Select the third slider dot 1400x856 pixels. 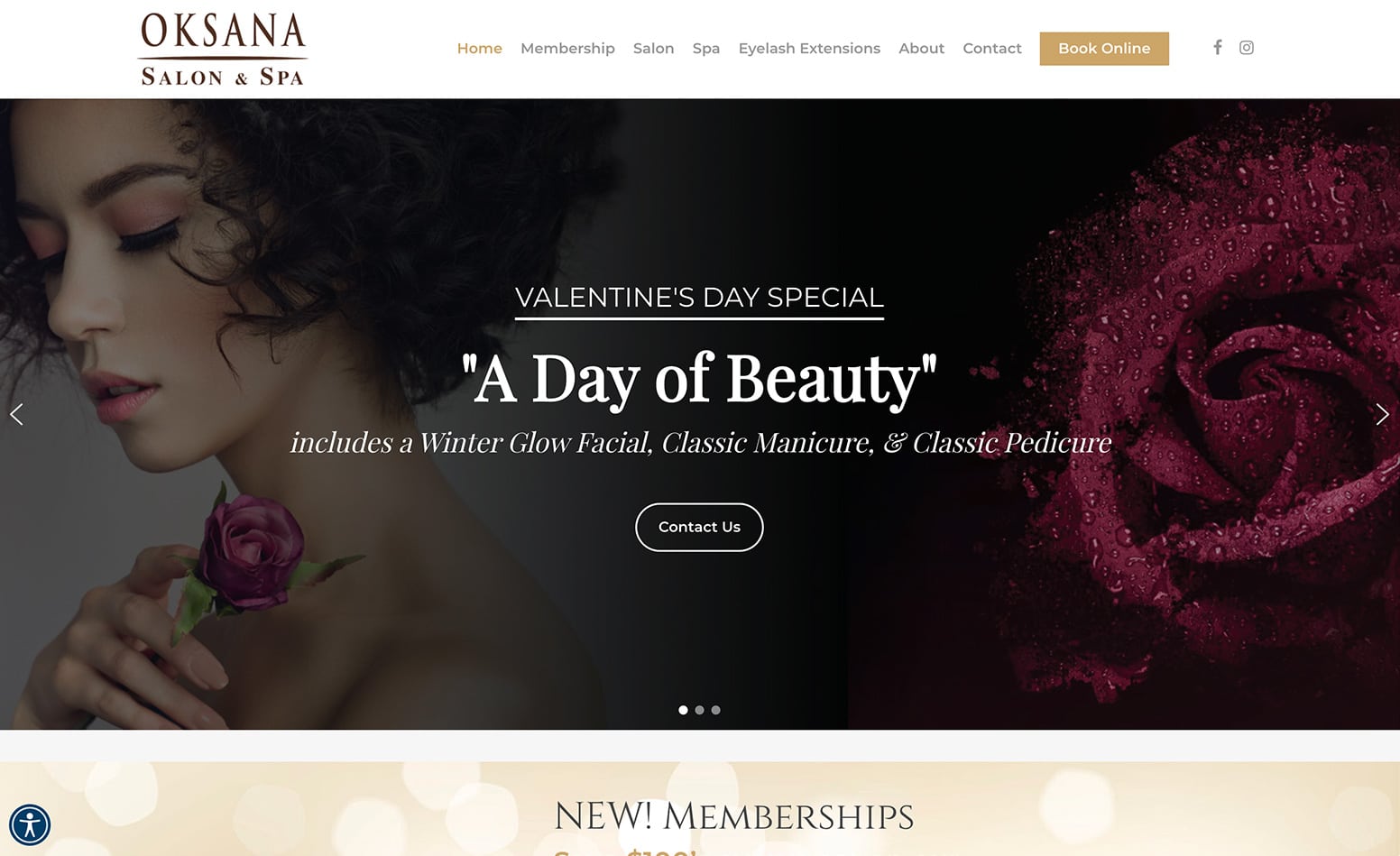[715, 710]
